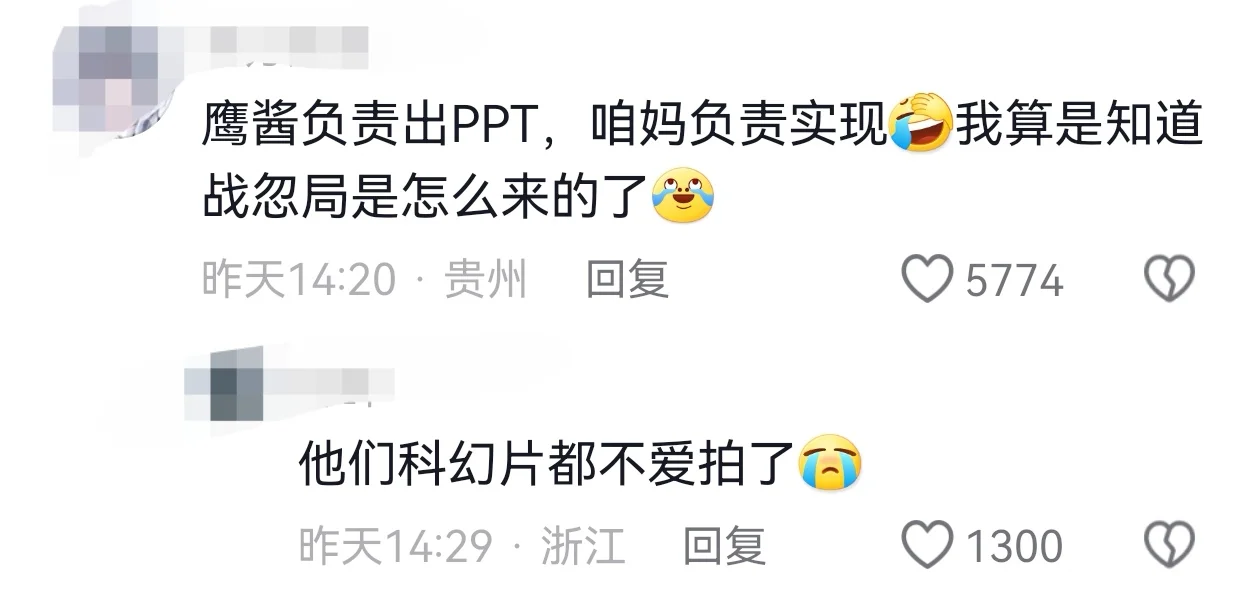Screen dimensions: 1260x616
Task: Select the comment text starting with 鹰酱负责出PPT
Action: pyautogui.click(x=702, y=159)
